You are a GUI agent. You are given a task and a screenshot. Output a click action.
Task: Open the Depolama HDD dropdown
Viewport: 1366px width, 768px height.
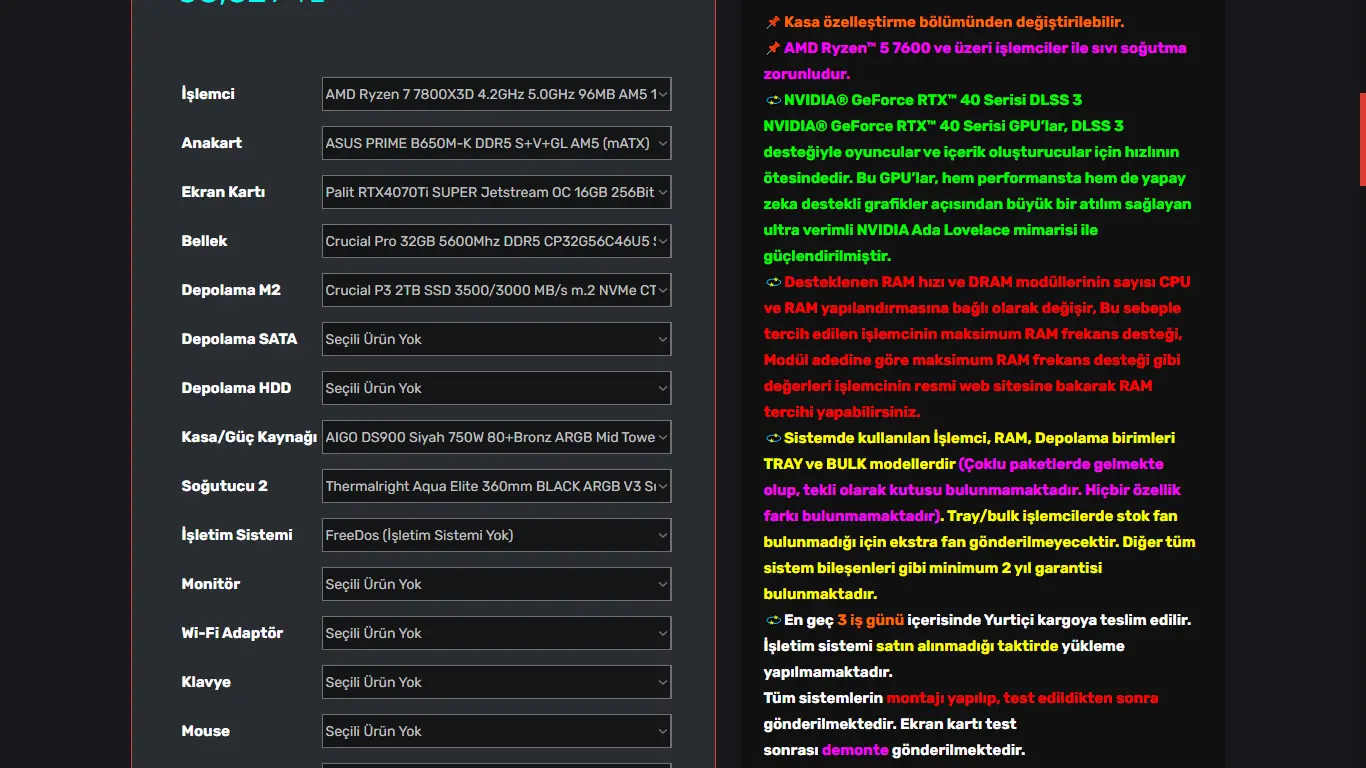(x=496, y=388)
